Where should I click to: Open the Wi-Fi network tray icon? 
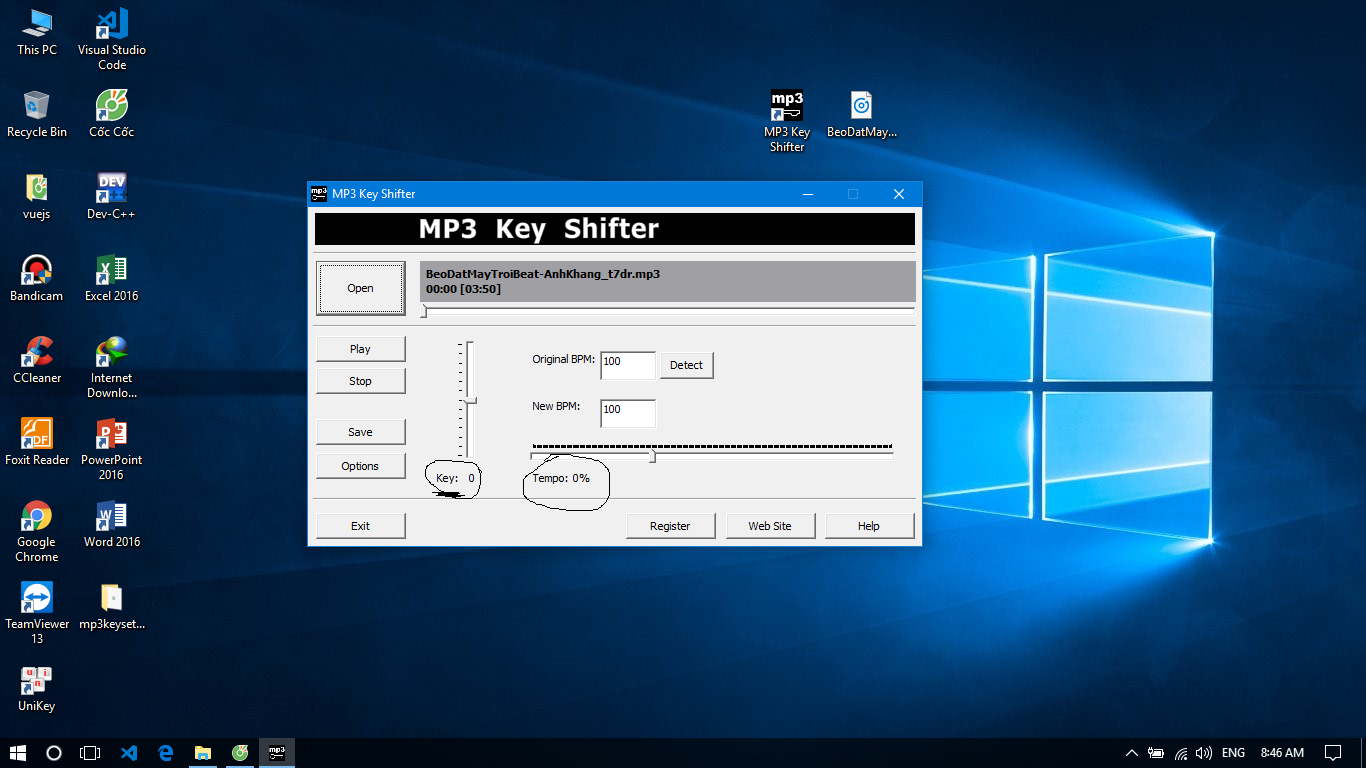coord(1181,753)
